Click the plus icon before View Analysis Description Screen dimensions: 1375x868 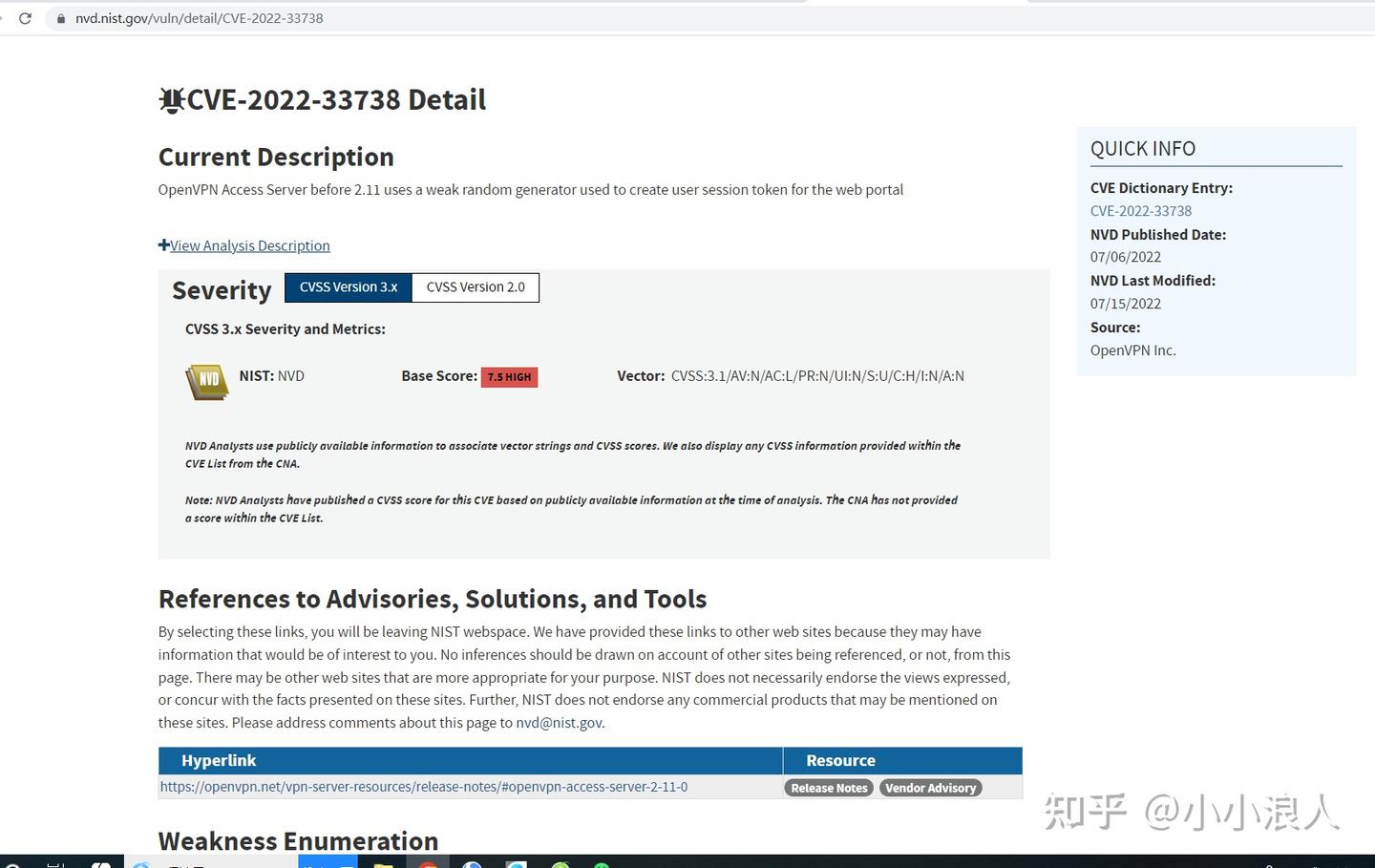[x=164, y=245]
